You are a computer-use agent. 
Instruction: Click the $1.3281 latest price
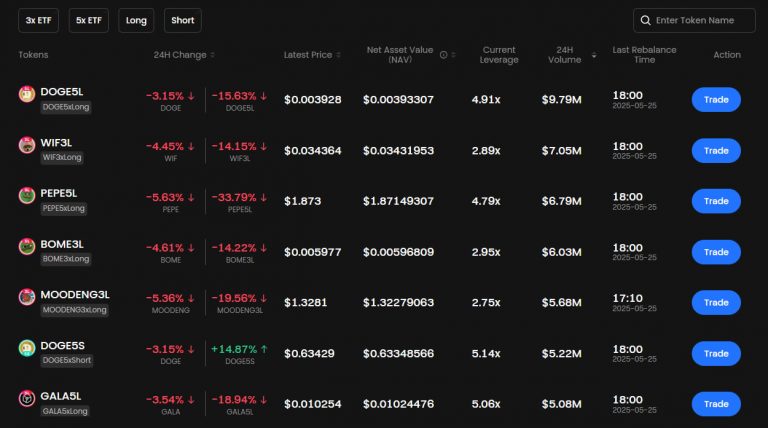(306, 302)
